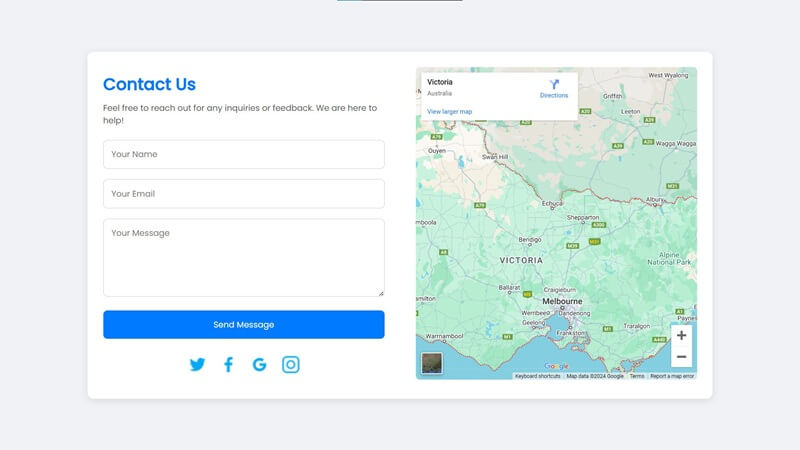The width and height of the screenshot is (800, 450).
Task: Click the Google logo on the map
Action: tap(556, 366)
